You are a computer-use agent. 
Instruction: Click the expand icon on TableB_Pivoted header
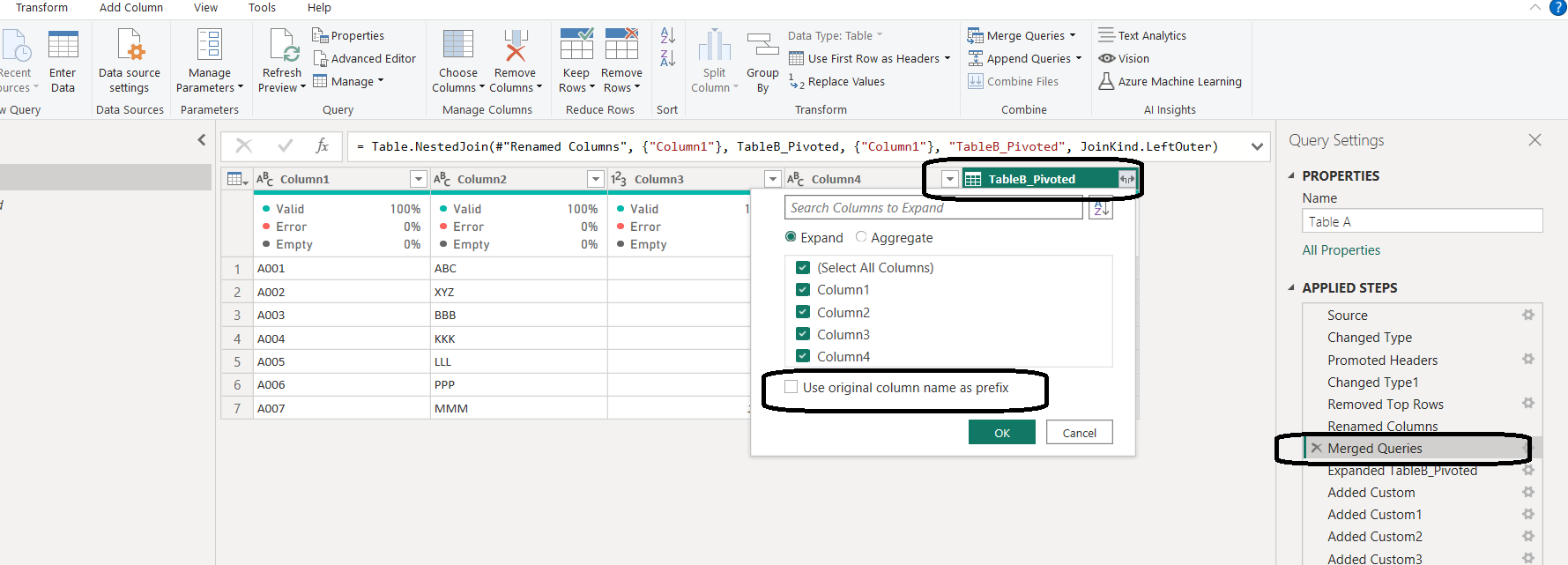click(1127, 179)
